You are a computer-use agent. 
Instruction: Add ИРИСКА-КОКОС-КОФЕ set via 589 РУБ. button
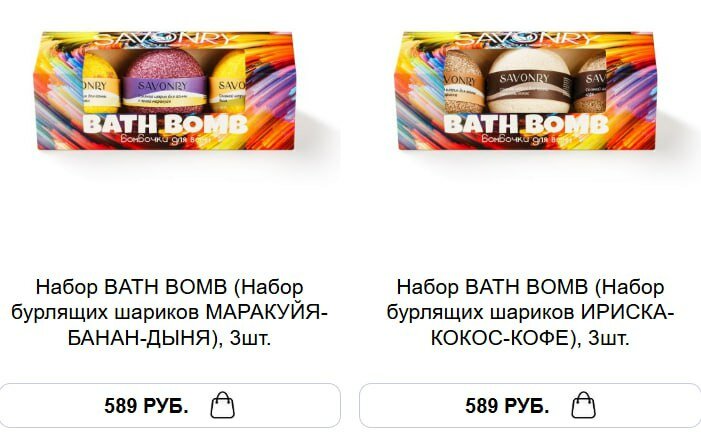(x=530, y=405)
